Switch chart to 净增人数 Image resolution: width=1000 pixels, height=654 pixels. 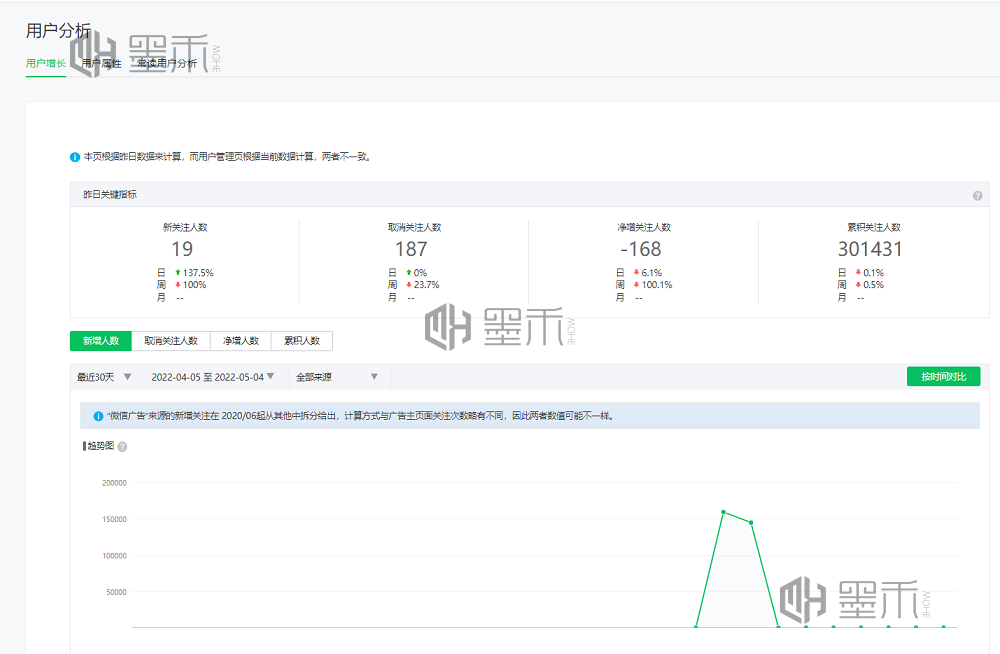click(x=240, y=341)
